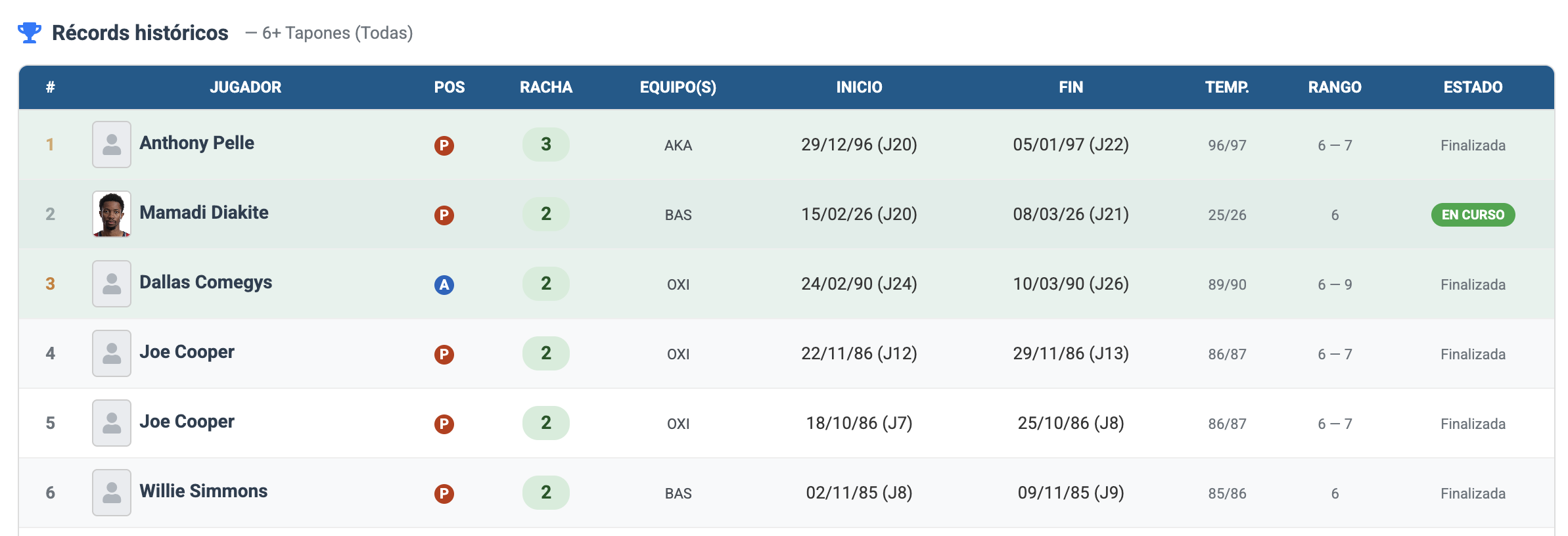The image size is (1568, 536).
Task: Open Anthony Pelle's player name link
Action: coord(196,143)
